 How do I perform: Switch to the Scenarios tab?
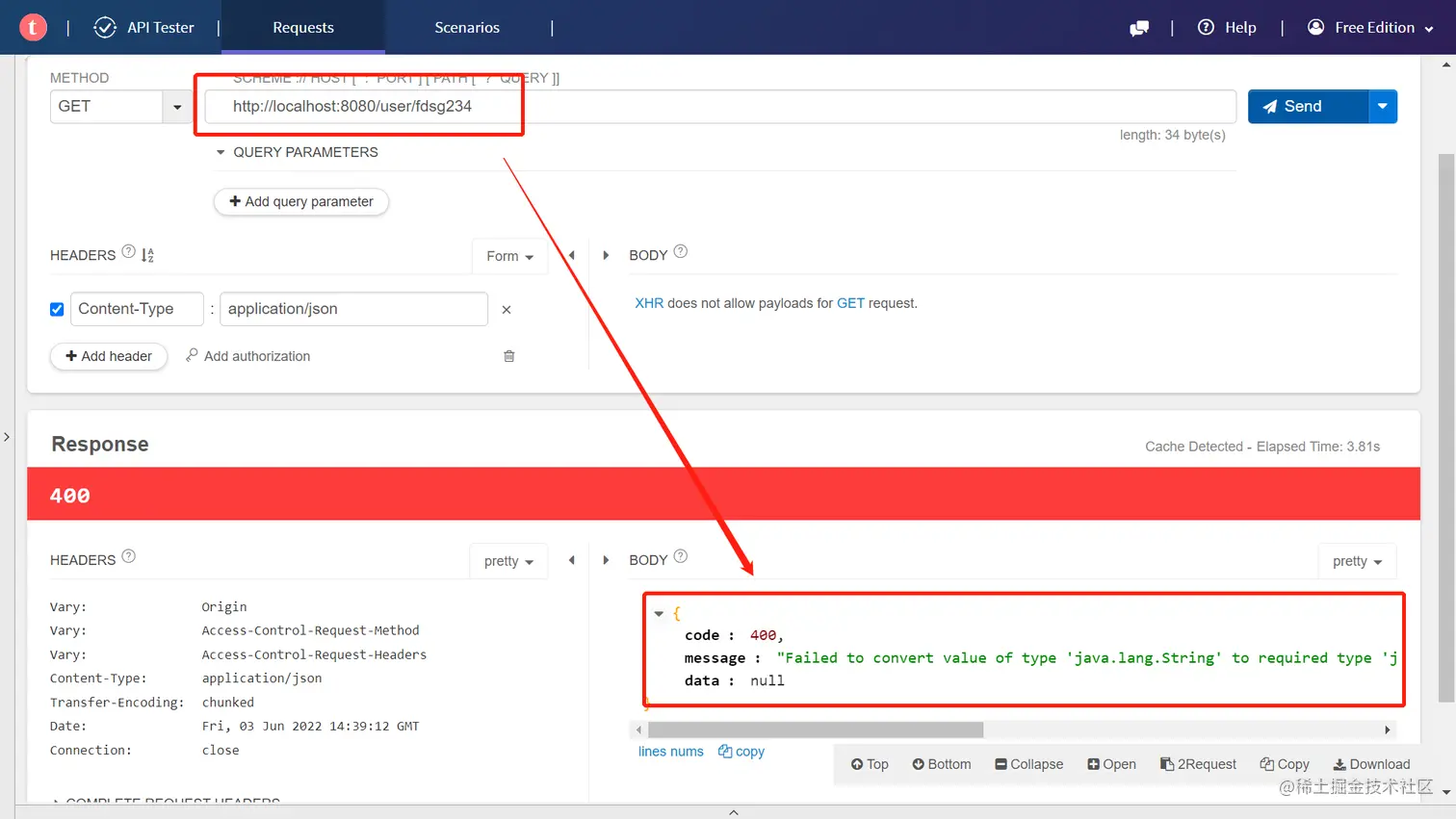[x=467, y=27]
